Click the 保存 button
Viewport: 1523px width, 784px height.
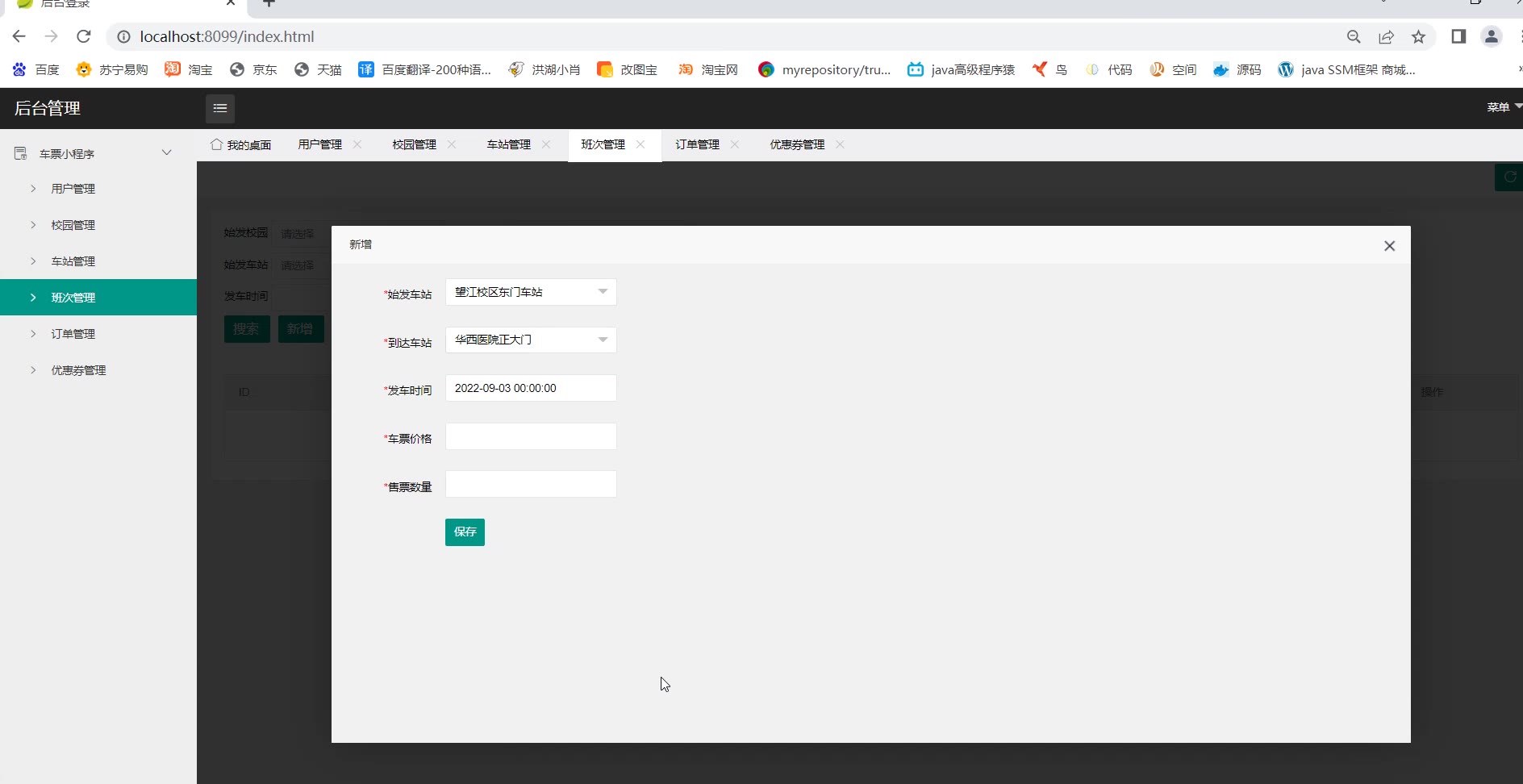tap(465, 532)
